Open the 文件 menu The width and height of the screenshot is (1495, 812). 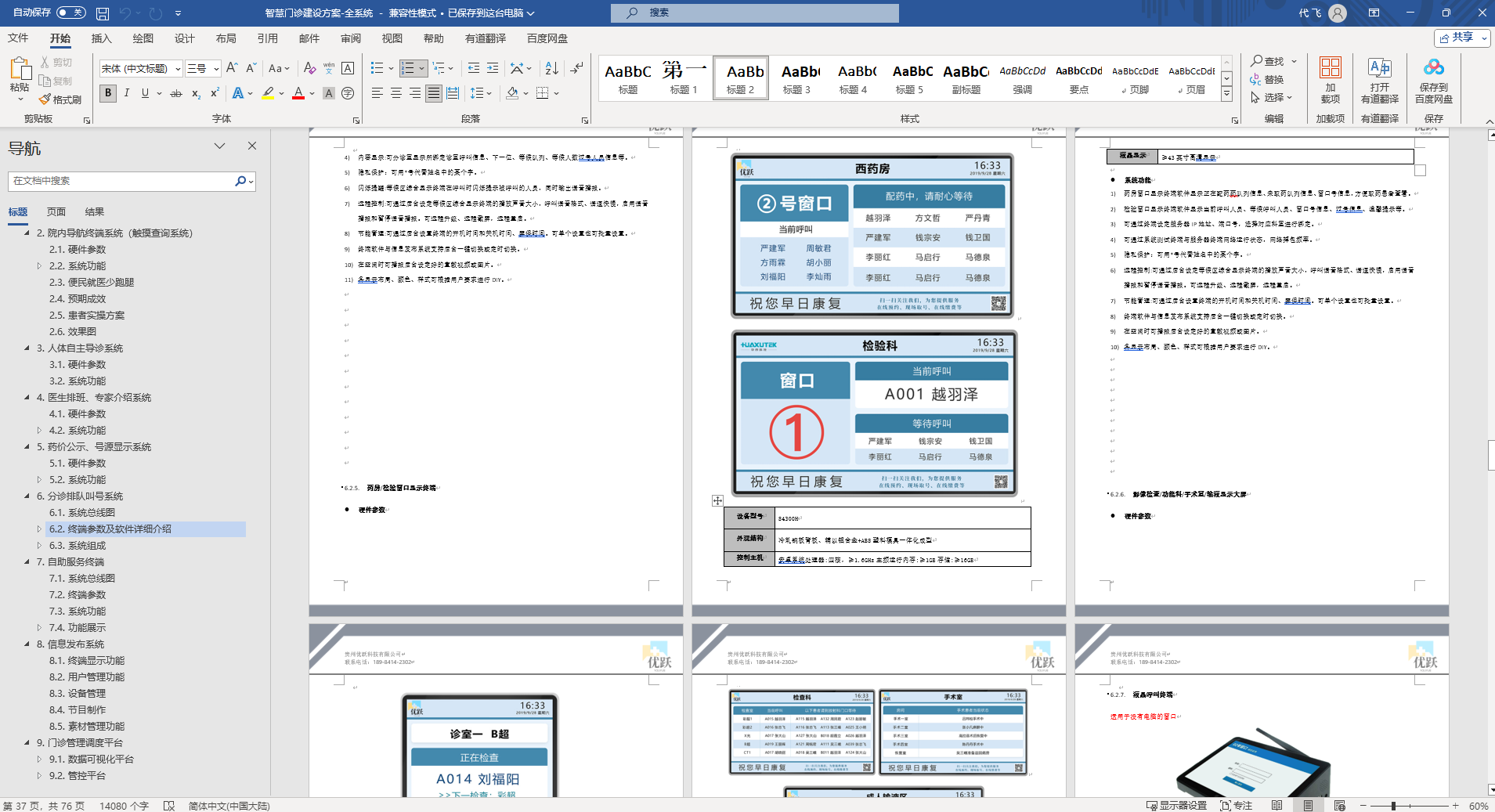pyautogui.click(x=18, y=38)
